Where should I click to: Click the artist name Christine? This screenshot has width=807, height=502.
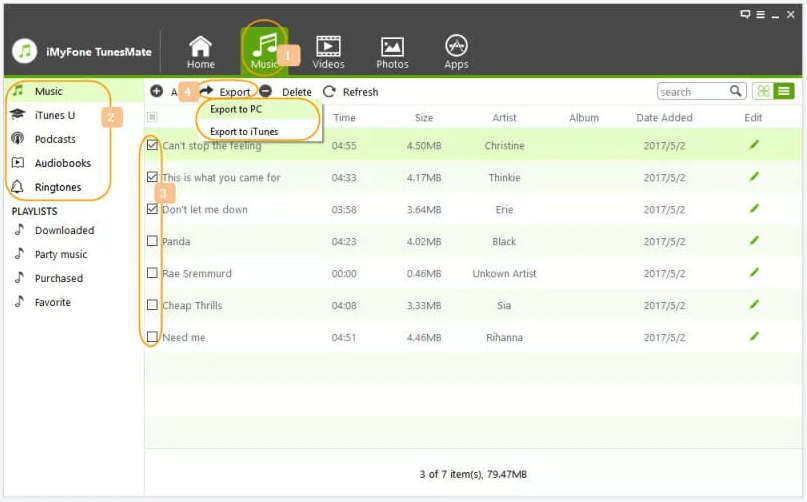click(x=504, y=146)
